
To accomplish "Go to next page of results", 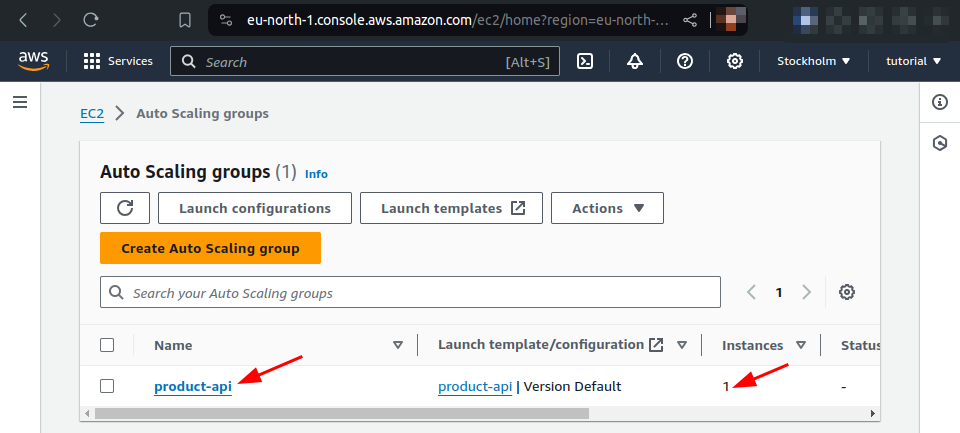I will (806, 293).
